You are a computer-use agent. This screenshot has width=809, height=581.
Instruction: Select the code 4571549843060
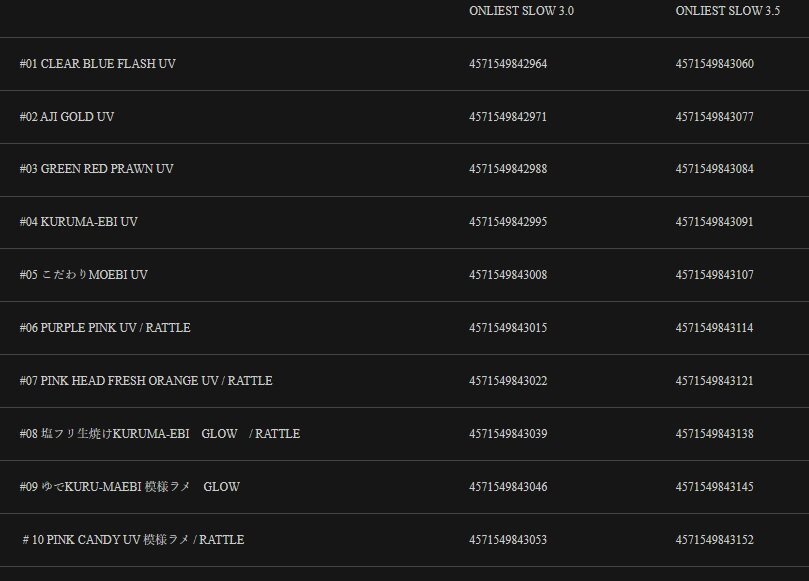tap(714, 64)
